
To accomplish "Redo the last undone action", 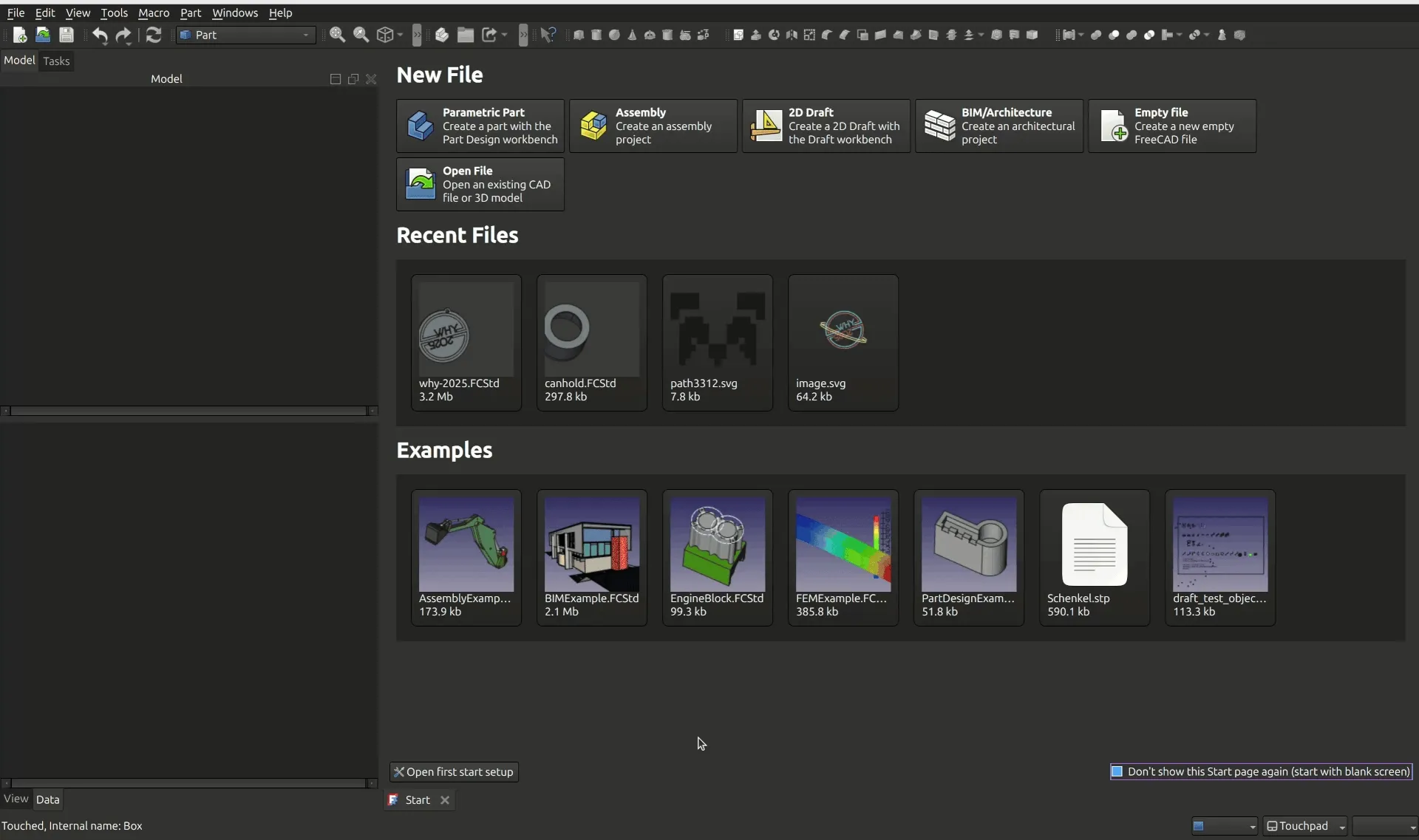I will (x=123, y=35).
